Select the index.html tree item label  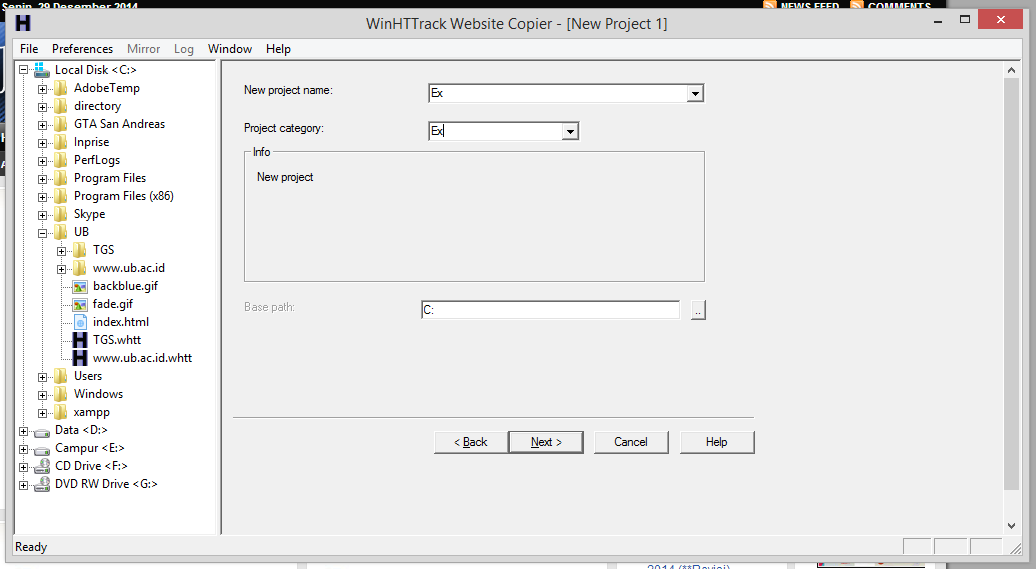(x=121, y=322)
